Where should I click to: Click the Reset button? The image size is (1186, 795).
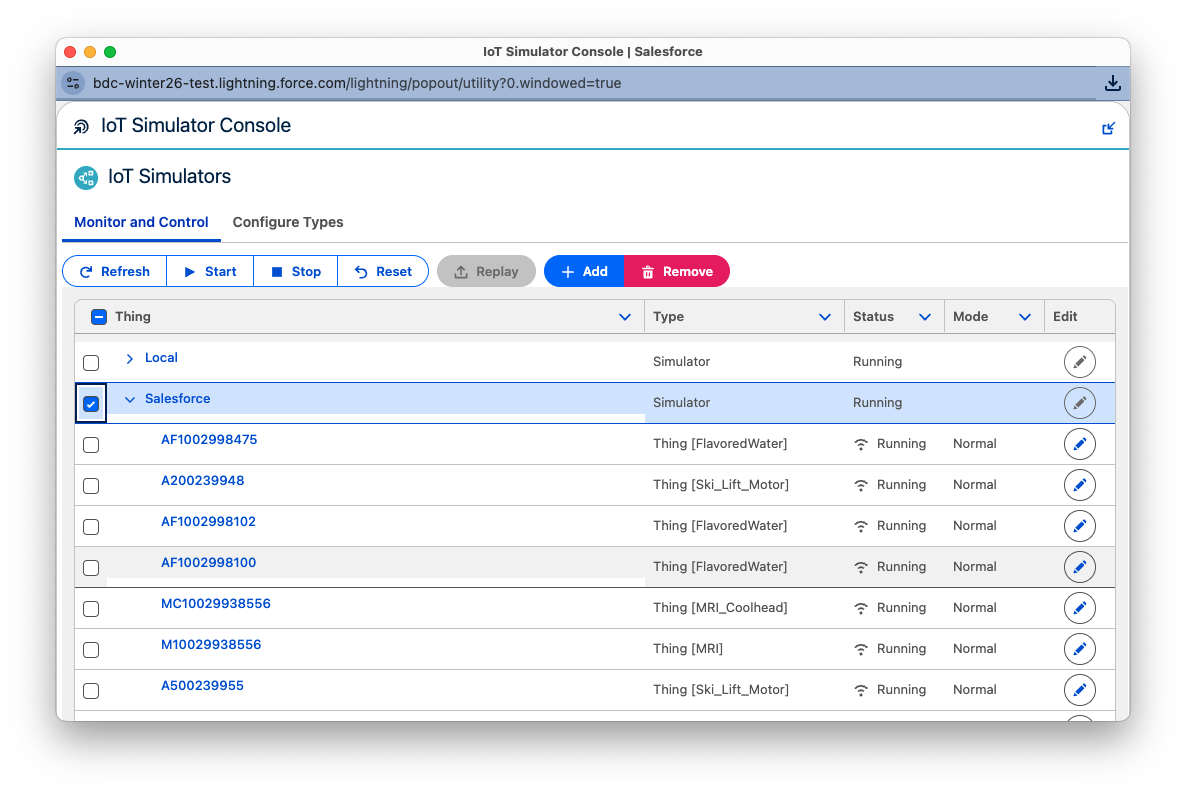pos(383,272)
